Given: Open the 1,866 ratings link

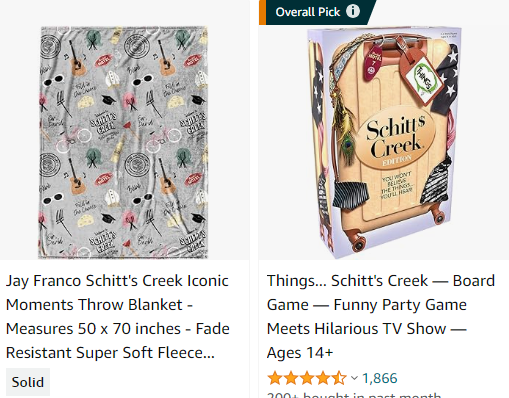Looking at the screenshot, I should click(x=380, y=378).
